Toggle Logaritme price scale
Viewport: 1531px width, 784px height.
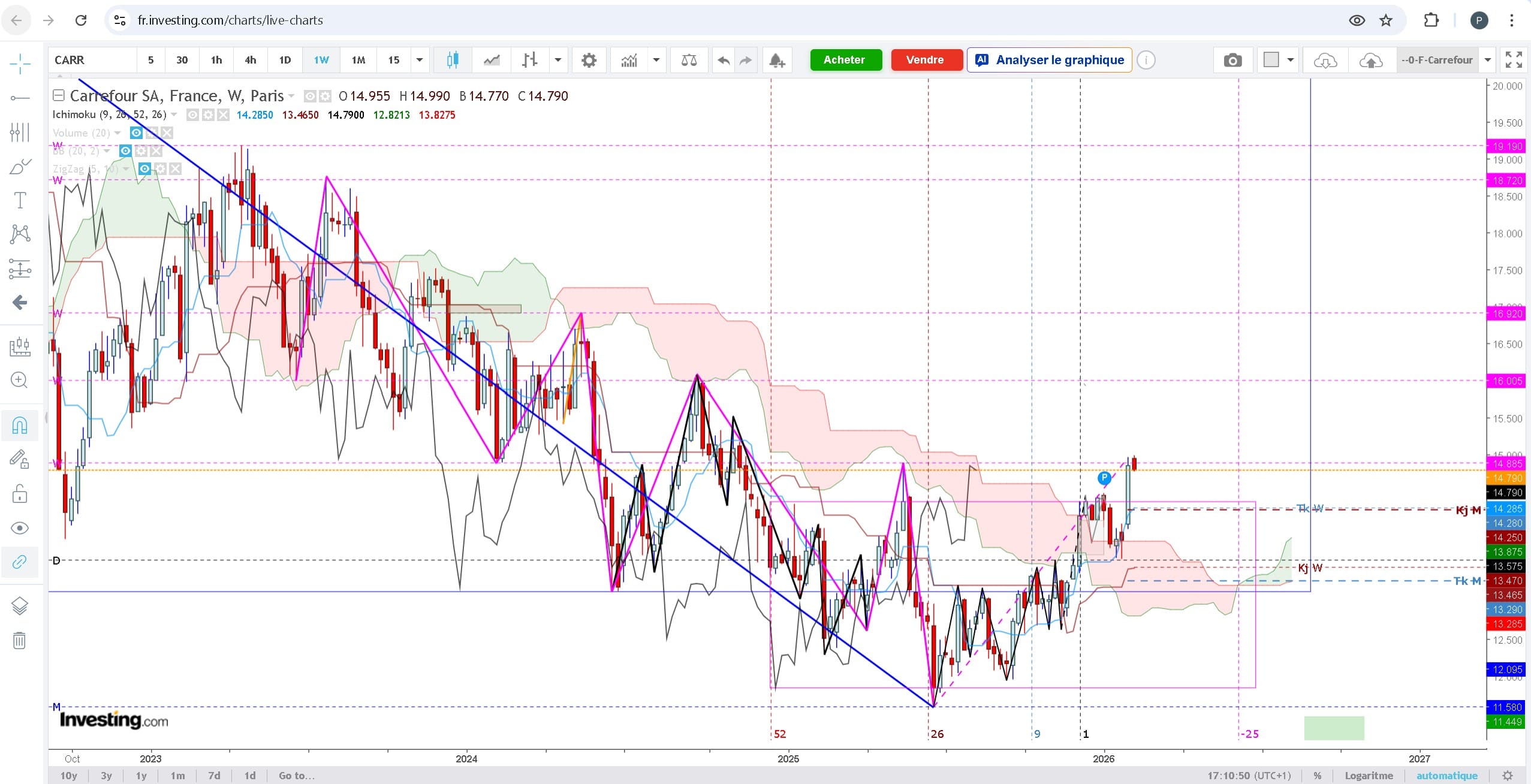1369,776
